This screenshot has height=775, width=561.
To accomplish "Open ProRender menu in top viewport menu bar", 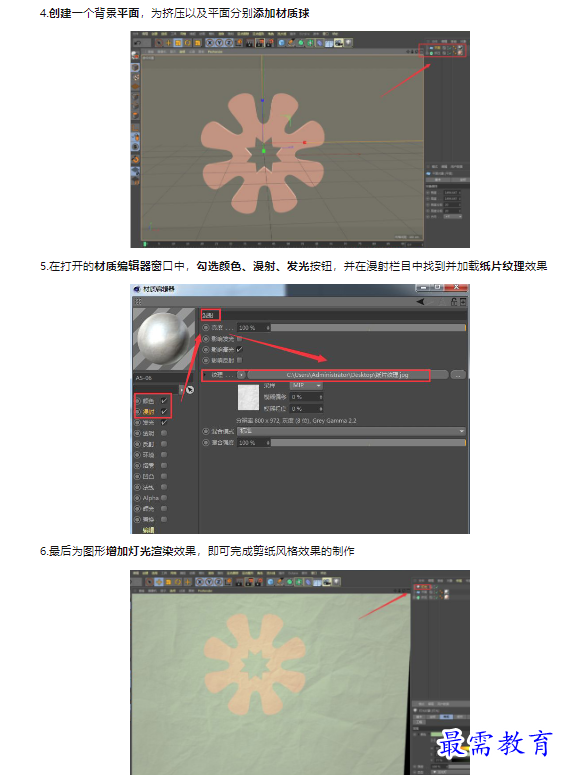I will [215, 51].
